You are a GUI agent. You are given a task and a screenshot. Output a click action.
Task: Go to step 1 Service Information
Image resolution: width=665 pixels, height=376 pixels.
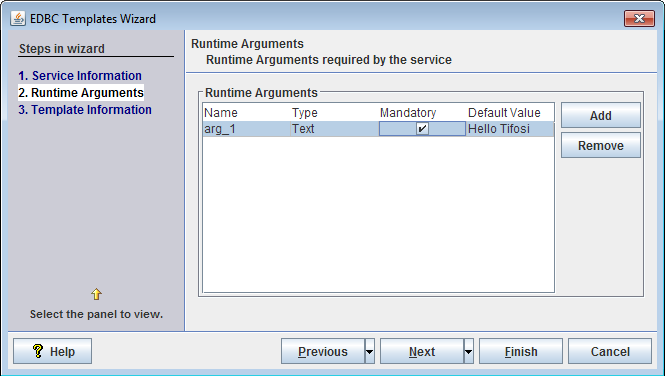click(80, 75)
